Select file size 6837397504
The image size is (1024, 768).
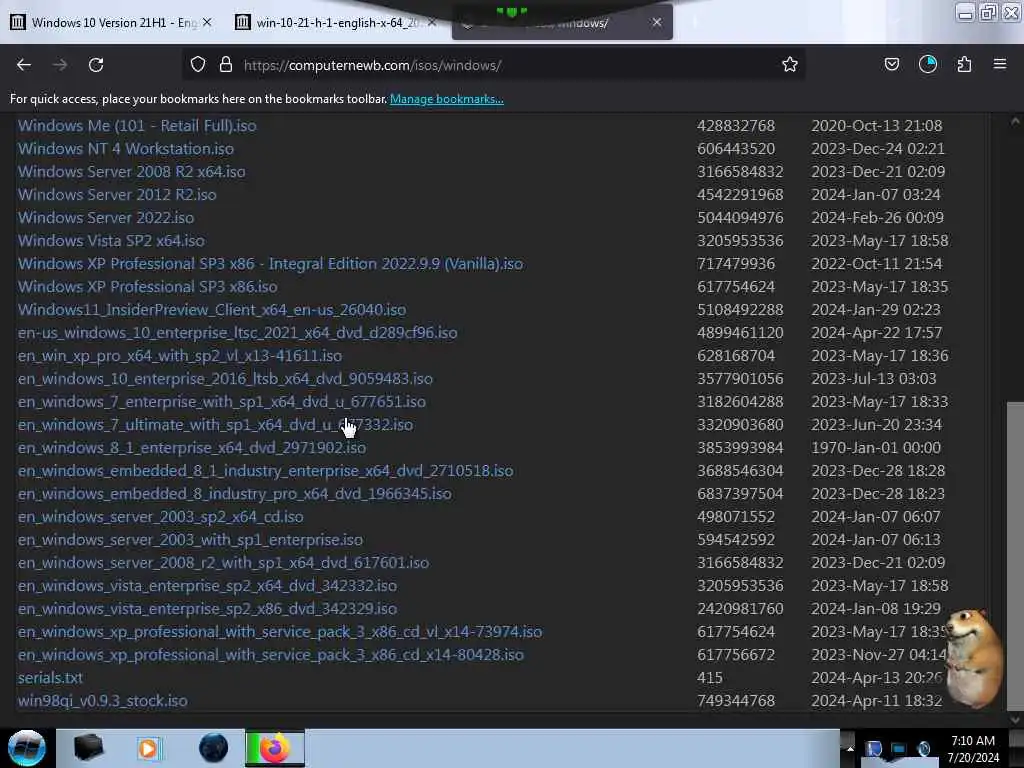tap(740, 494)
